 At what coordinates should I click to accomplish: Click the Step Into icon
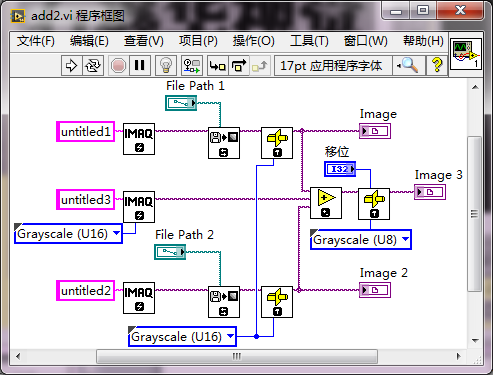pyautogui.click(x=217, y=65)
